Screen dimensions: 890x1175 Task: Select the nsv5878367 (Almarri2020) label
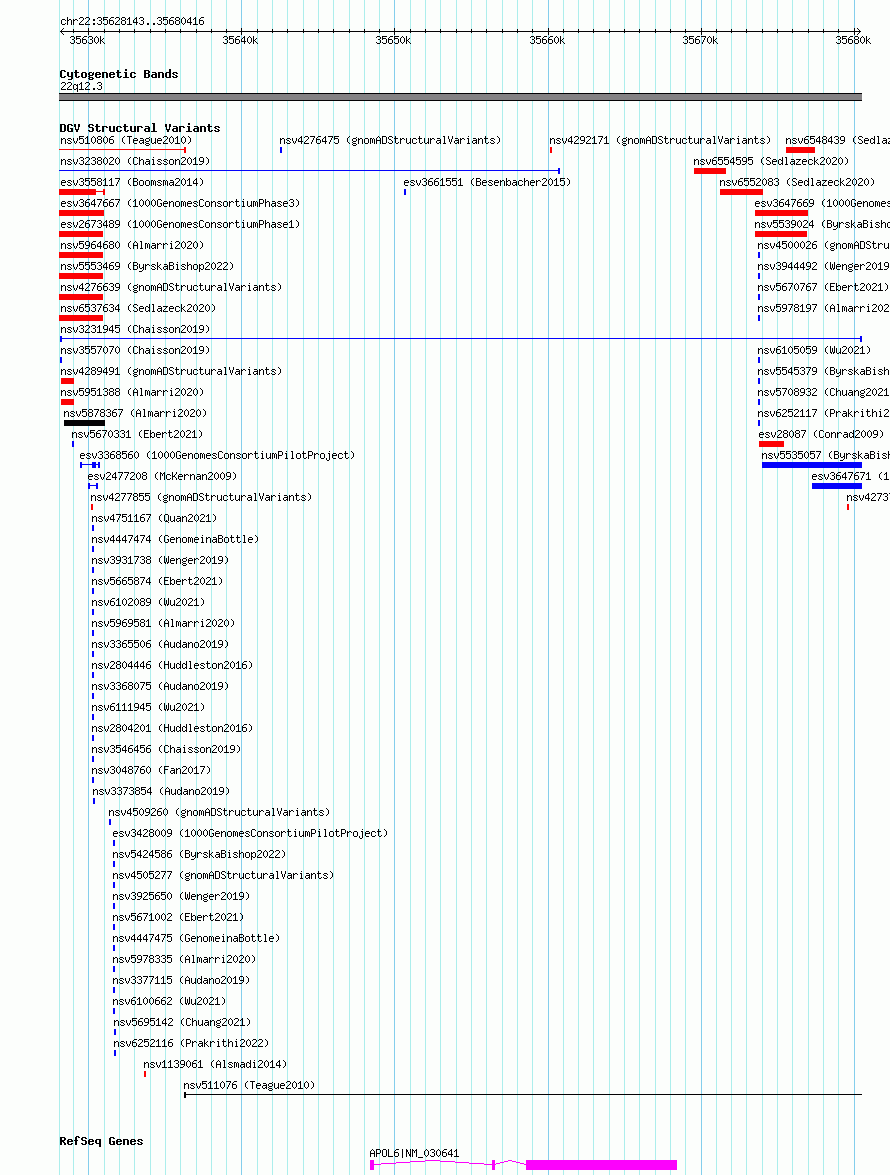click(135, 413)
